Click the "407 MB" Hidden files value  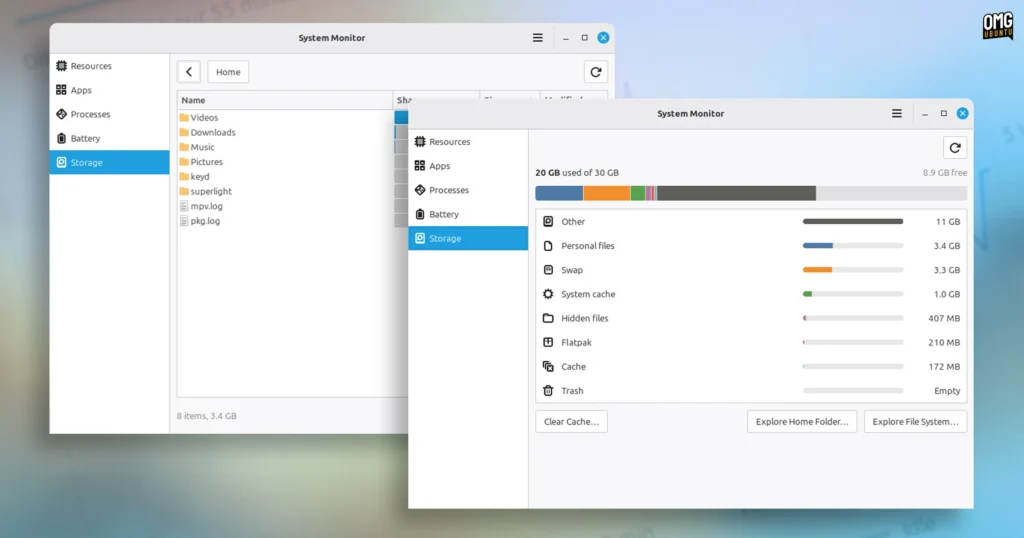pos(944,318)
